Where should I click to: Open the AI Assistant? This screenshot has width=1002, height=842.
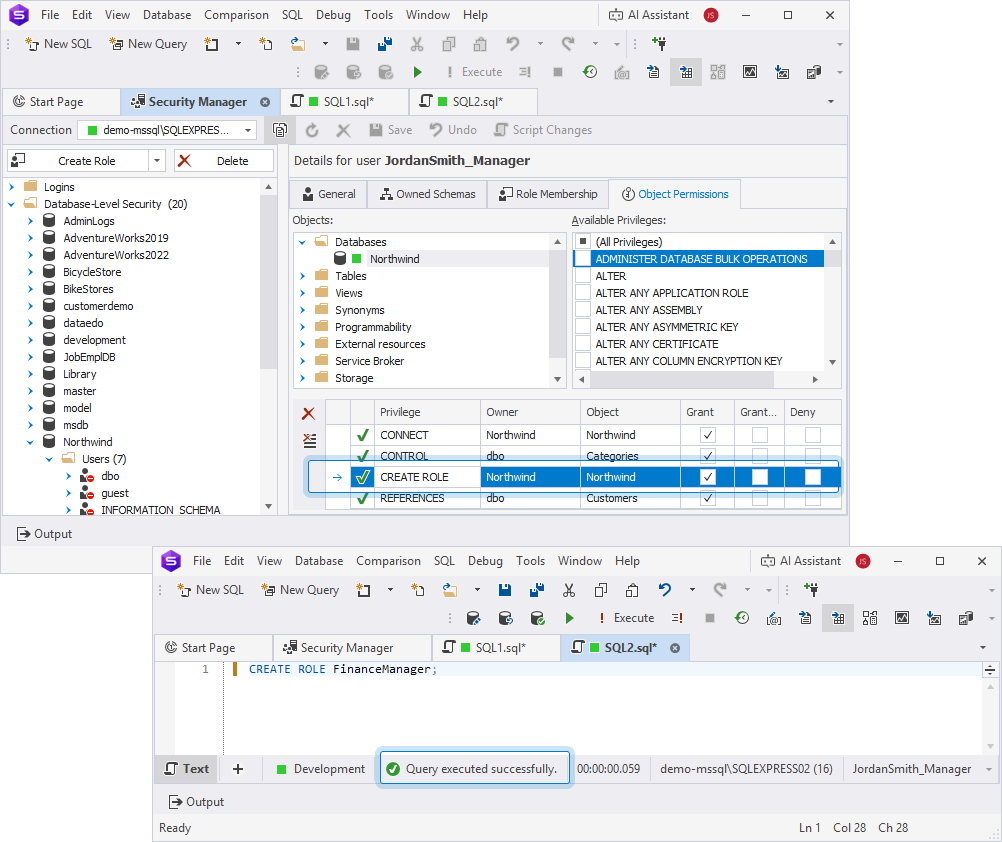(648, 14)
